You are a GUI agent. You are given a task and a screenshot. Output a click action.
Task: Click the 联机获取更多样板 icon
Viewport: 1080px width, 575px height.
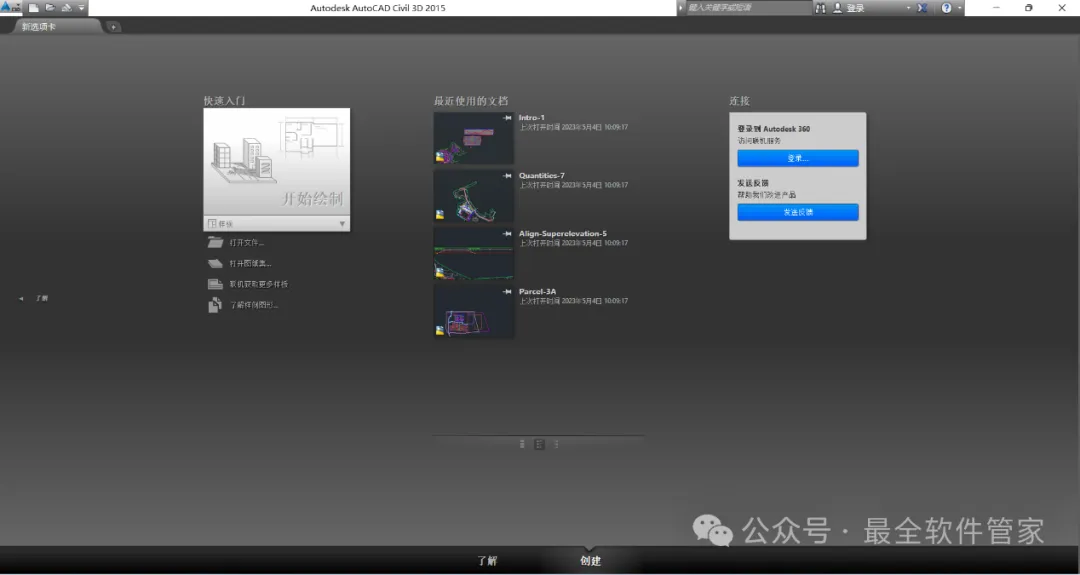[x=216, y=284]
